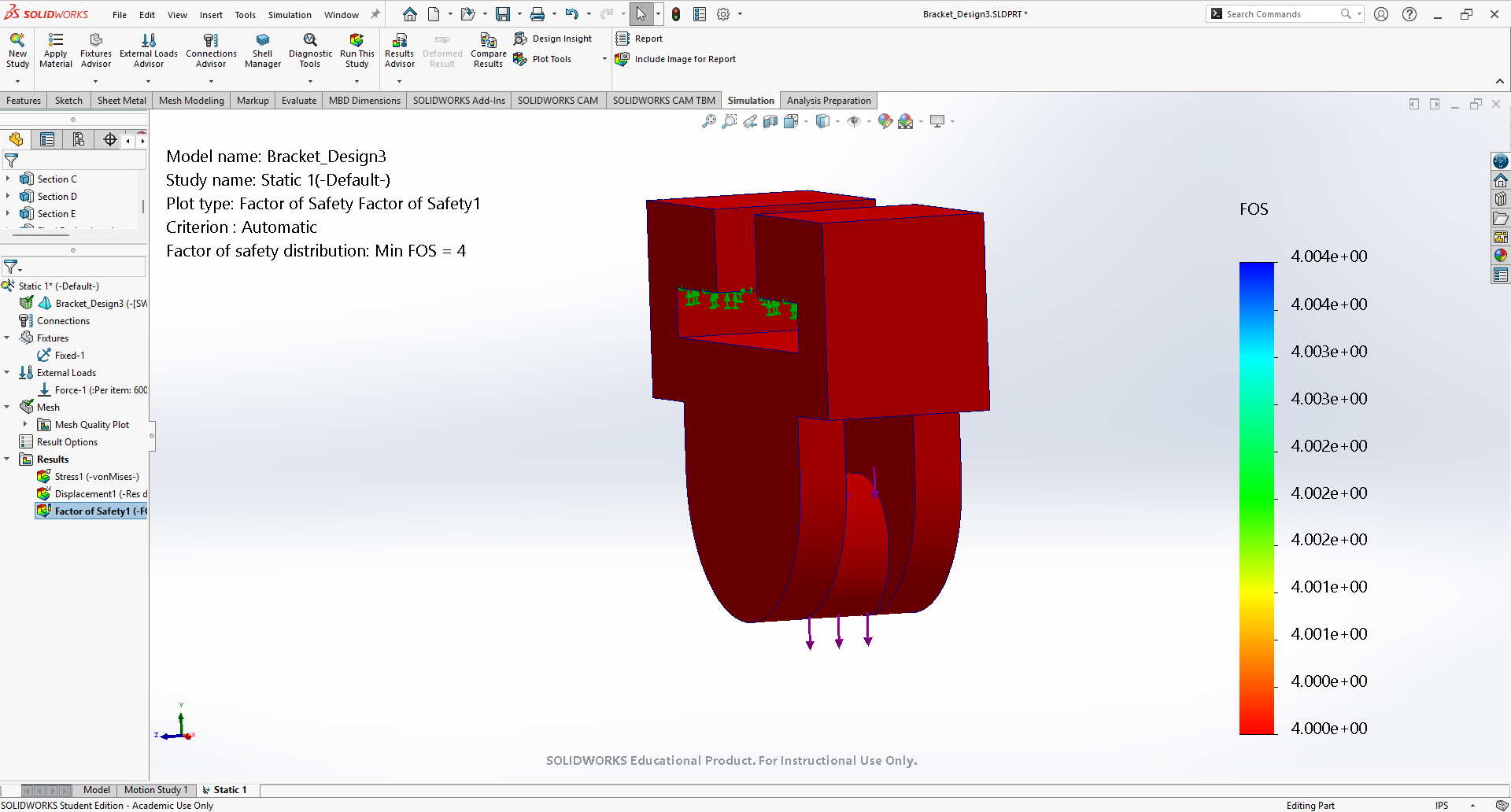Click Compare Results
Screen dimensions: 1511x812
click(x=488, y=51)
